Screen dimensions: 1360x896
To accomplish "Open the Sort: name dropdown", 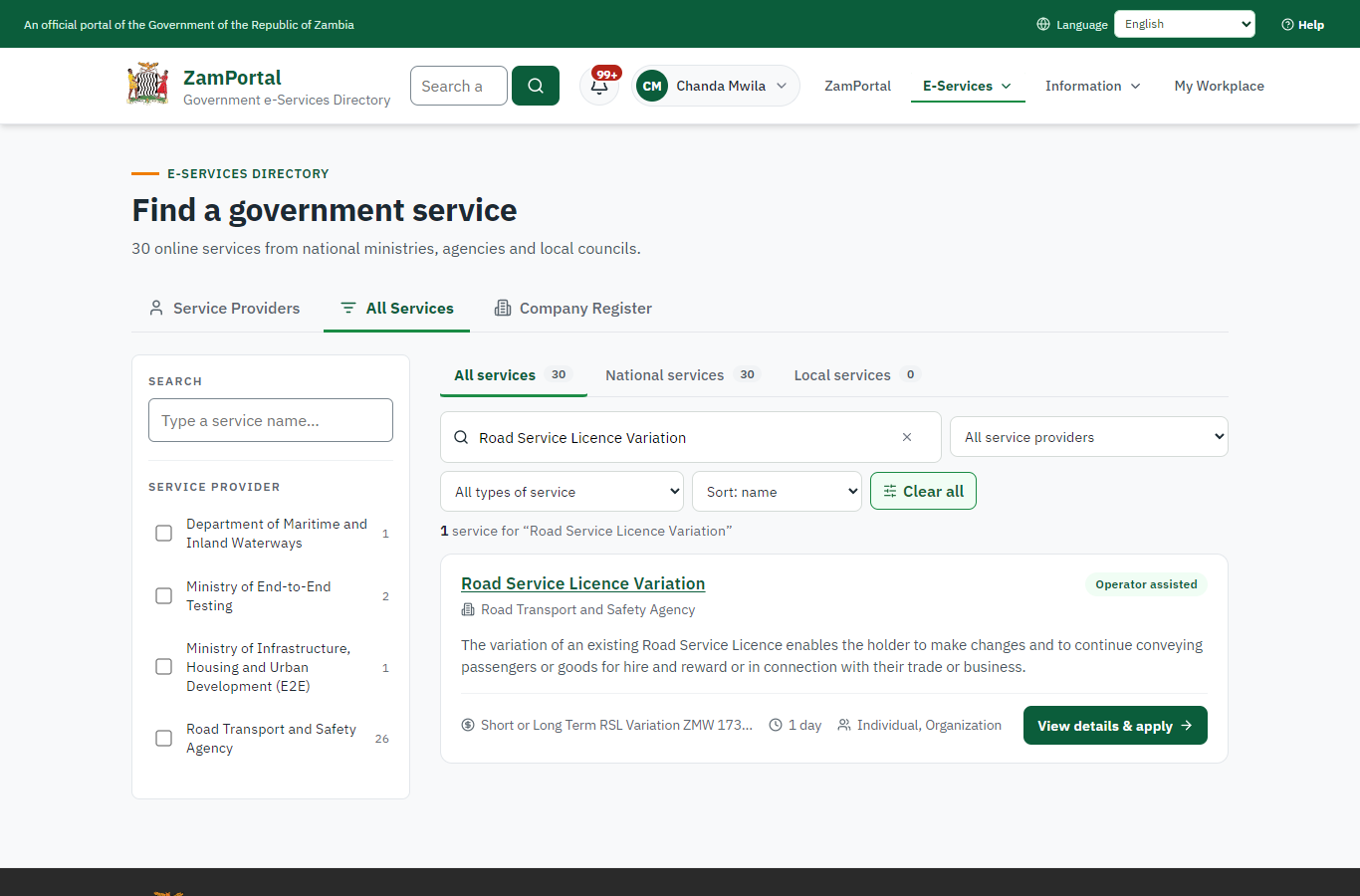I will tap(777, 492).
